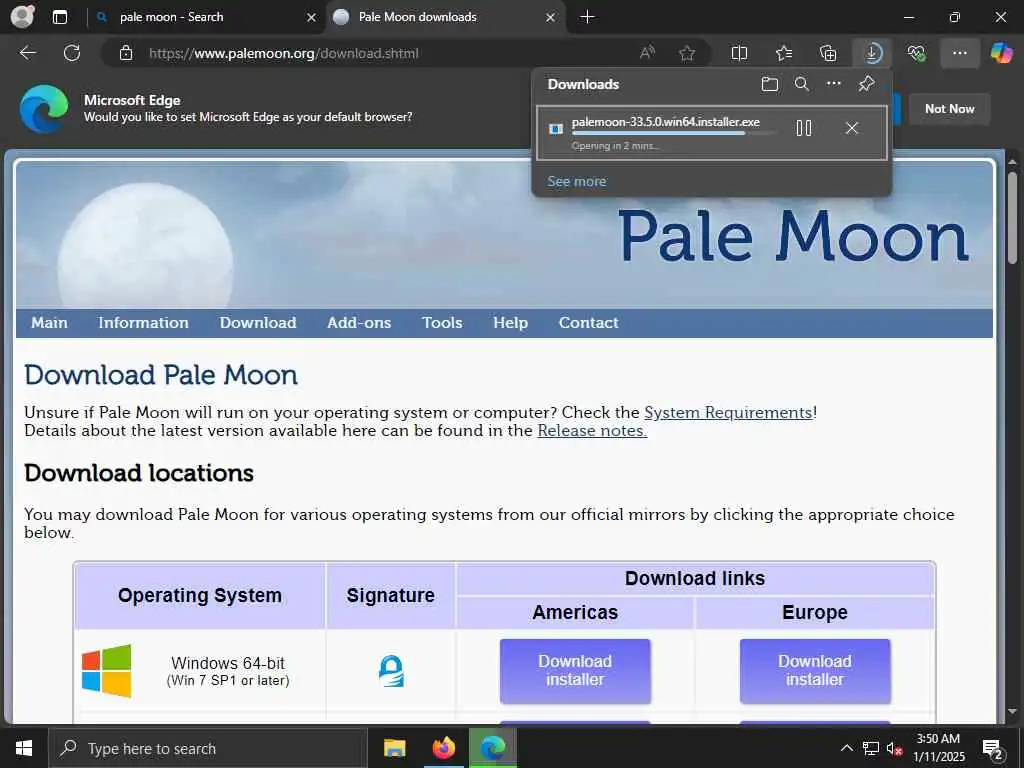Image resolution: width=1024 pixels, height=768 pixels.
Task: Click the browser back arrow
Action: coord(27,53)
